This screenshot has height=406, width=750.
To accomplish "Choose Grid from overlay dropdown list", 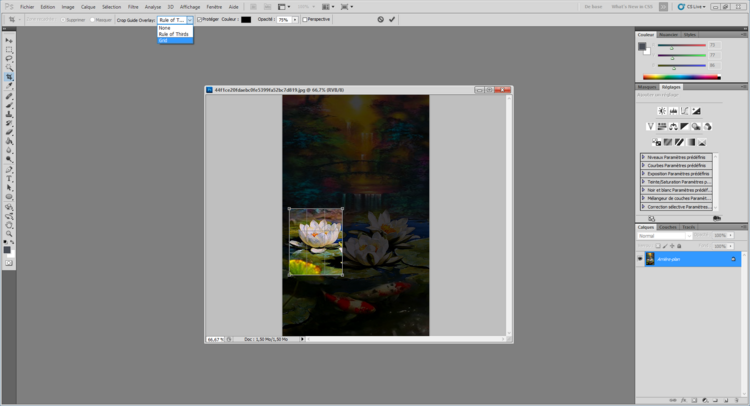I will click(x=164, y=40).
